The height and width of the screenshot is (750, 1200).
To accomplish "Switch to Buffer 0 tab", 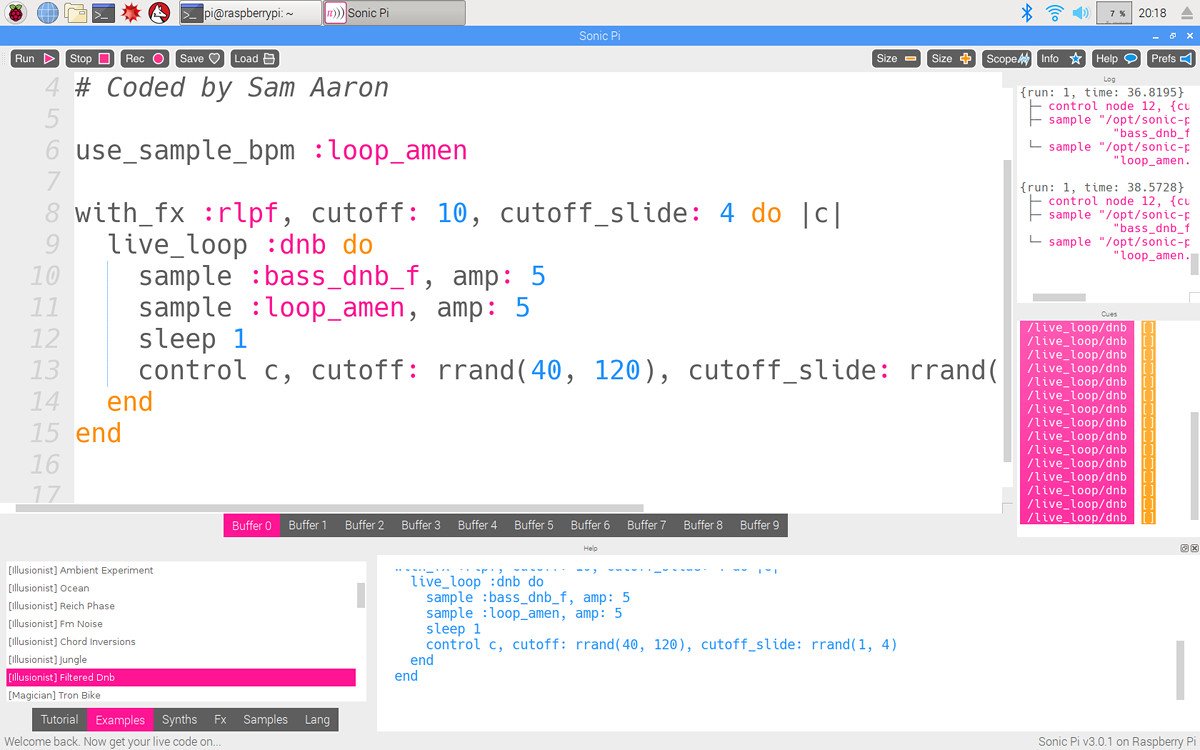I will tap(251, 525).
